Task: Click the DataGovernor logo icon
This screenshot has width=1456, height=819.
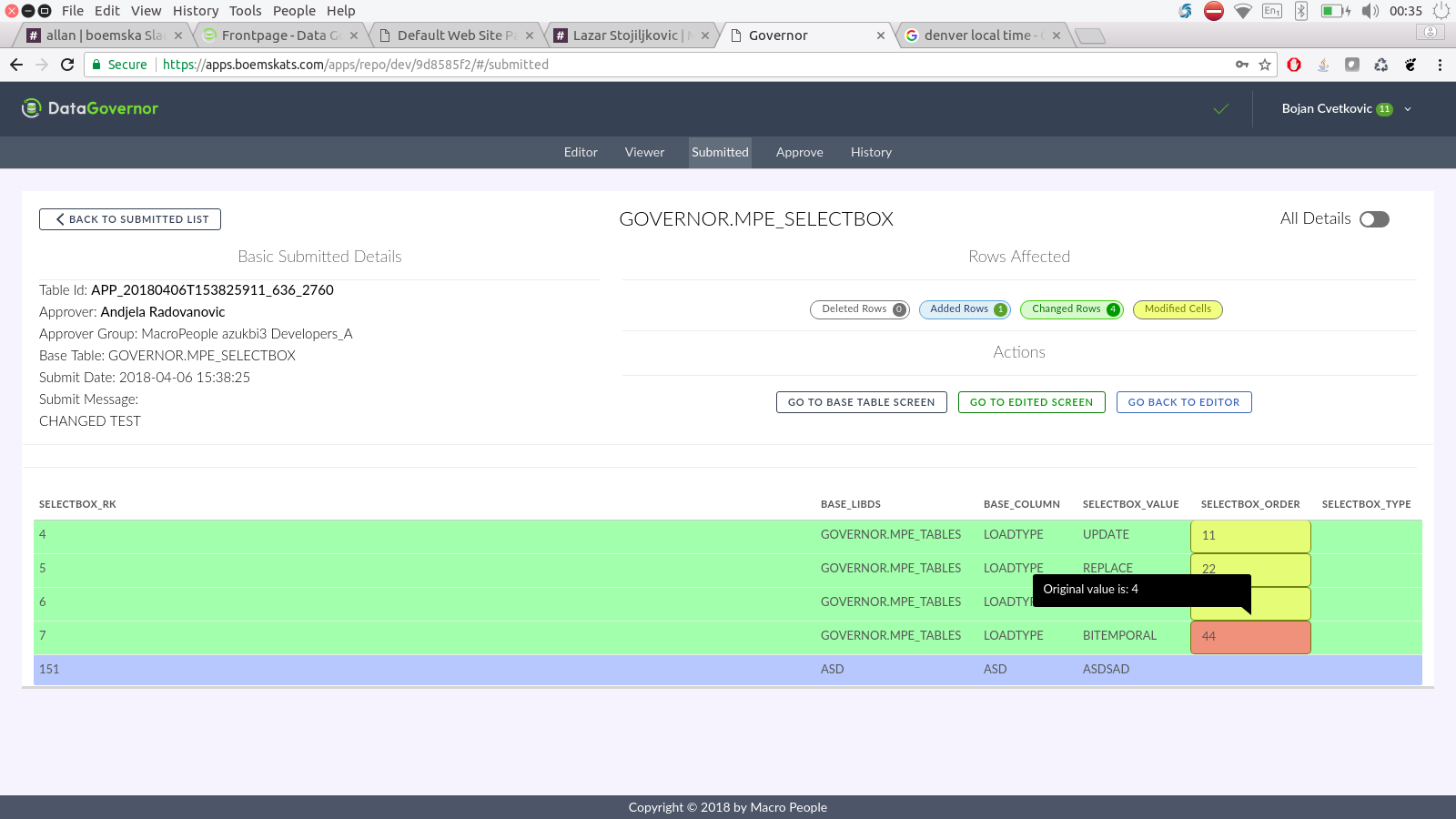Action: (x=32, y=108)
